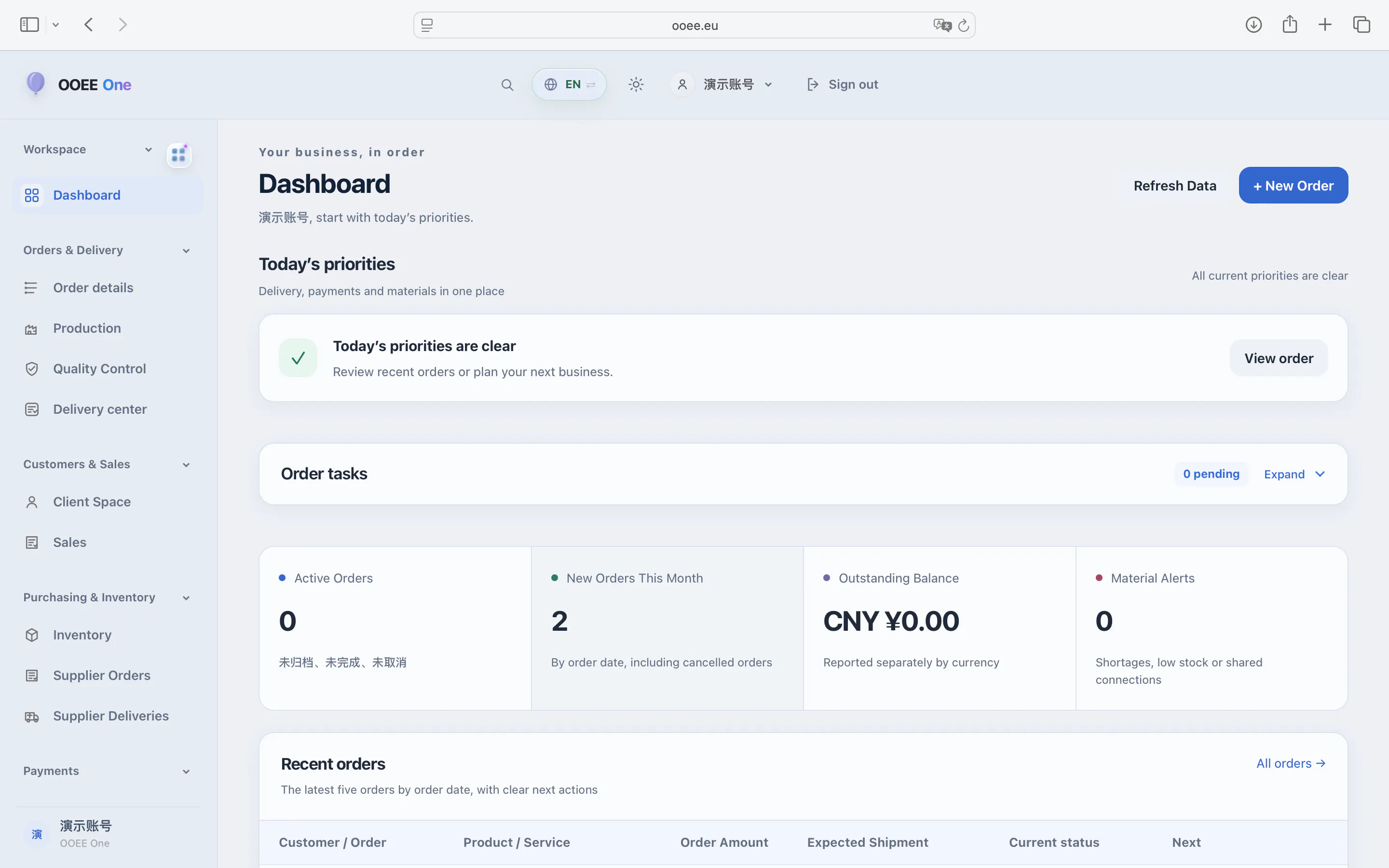Show browser tab overview icon
Image resolution: width=1389 pixels, height=868 pixels.
(x=1362, y=25)
